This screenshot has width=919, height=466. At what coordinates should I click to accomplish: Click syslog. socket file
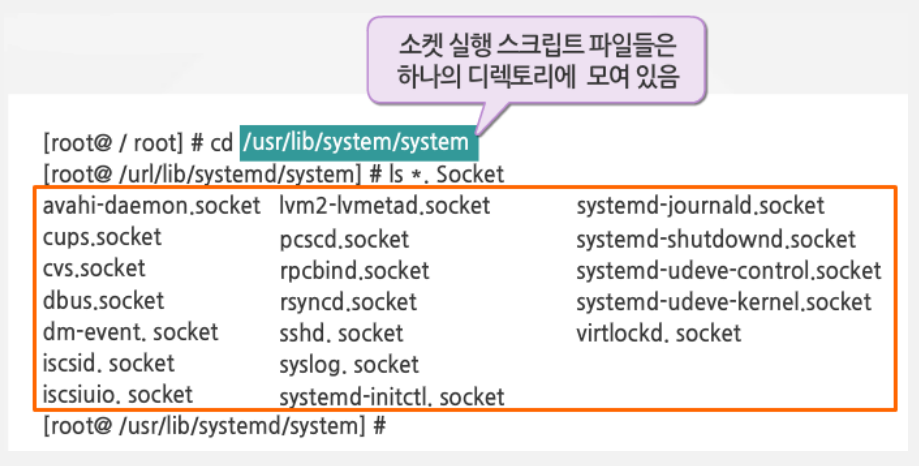349,365
